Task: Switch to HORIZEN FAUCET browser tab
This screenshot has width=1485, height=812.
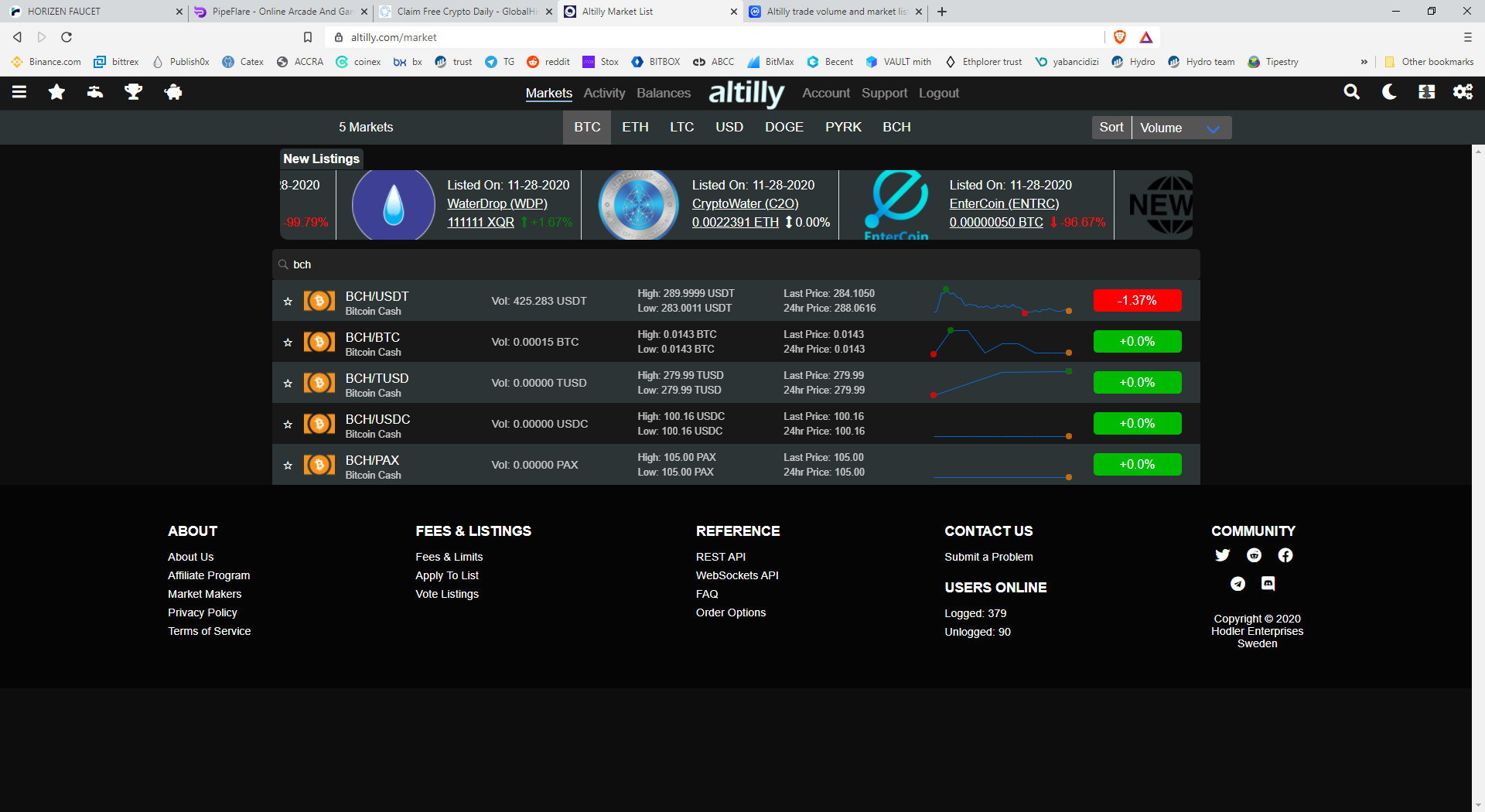Action: click(93, 12)
